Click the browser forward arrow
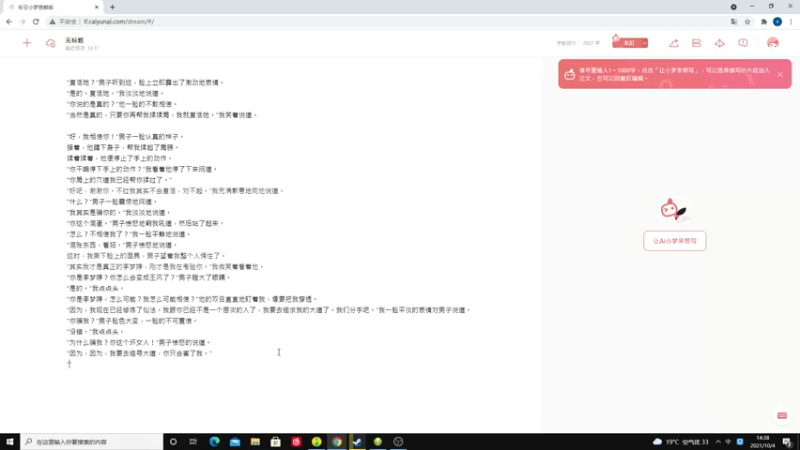 [22, 21]
